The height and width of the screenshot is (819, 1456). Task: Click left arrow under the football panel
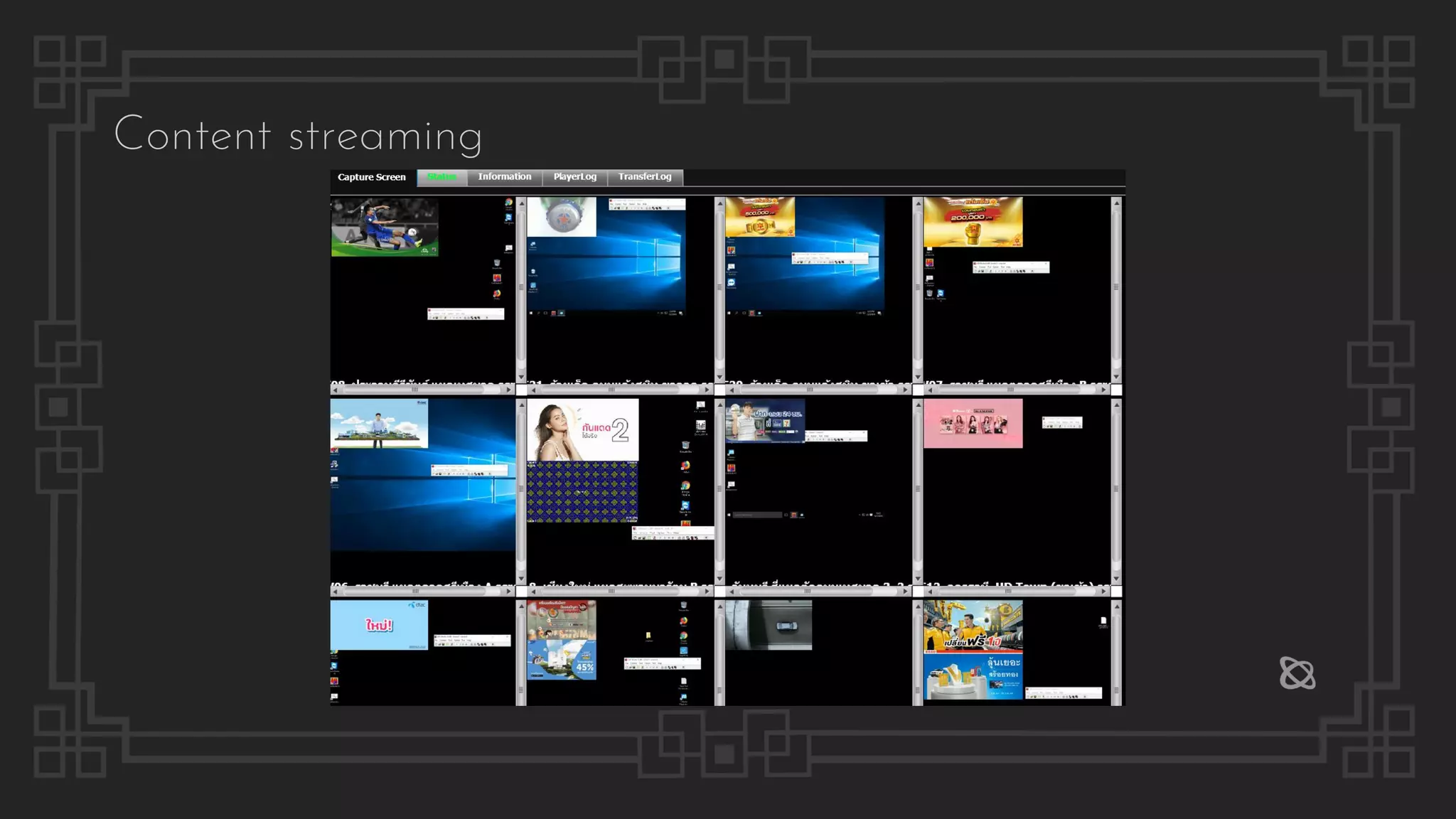pyautogui.click(x=336, y=390)
